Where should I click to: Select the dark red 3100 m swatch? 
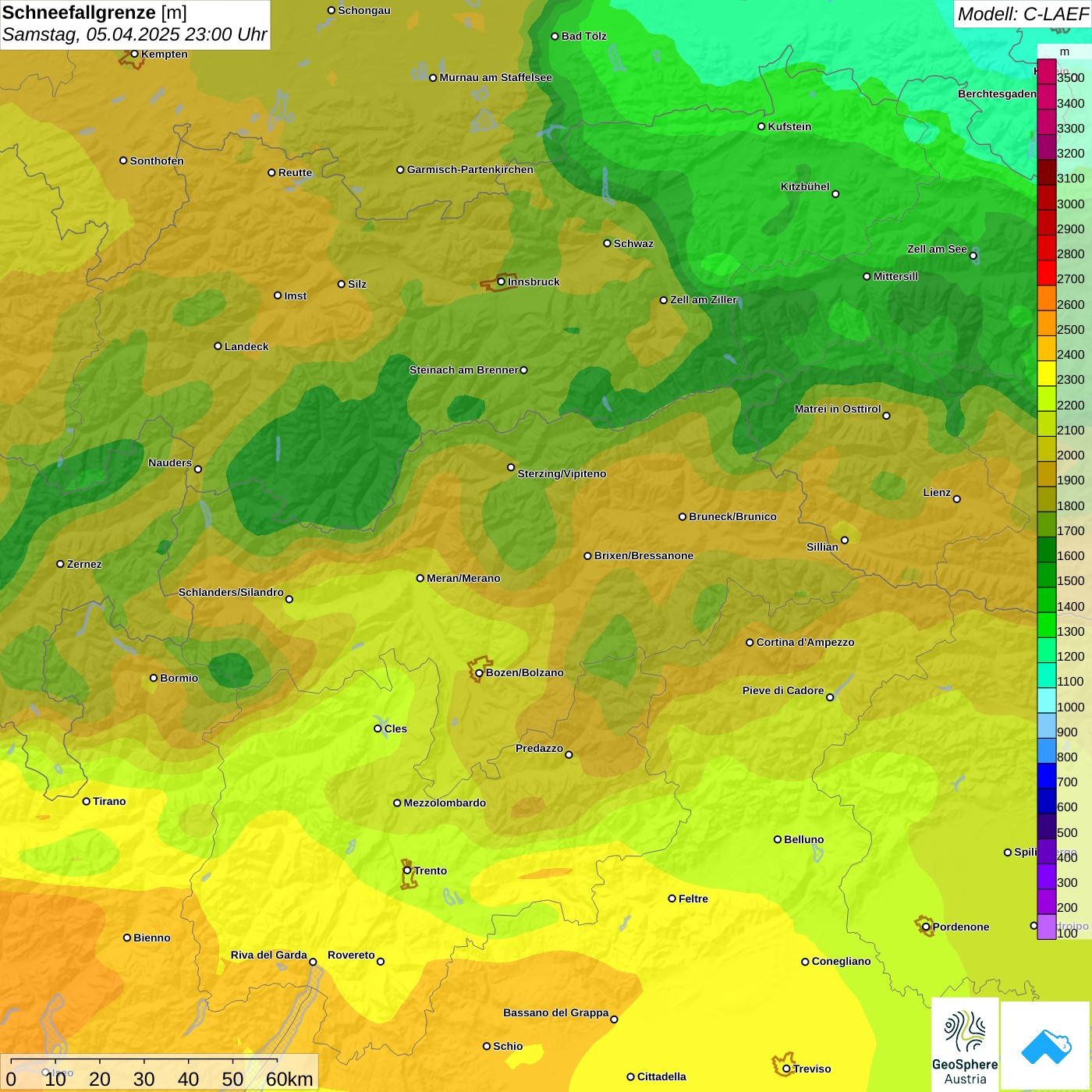coord(1047,172)
